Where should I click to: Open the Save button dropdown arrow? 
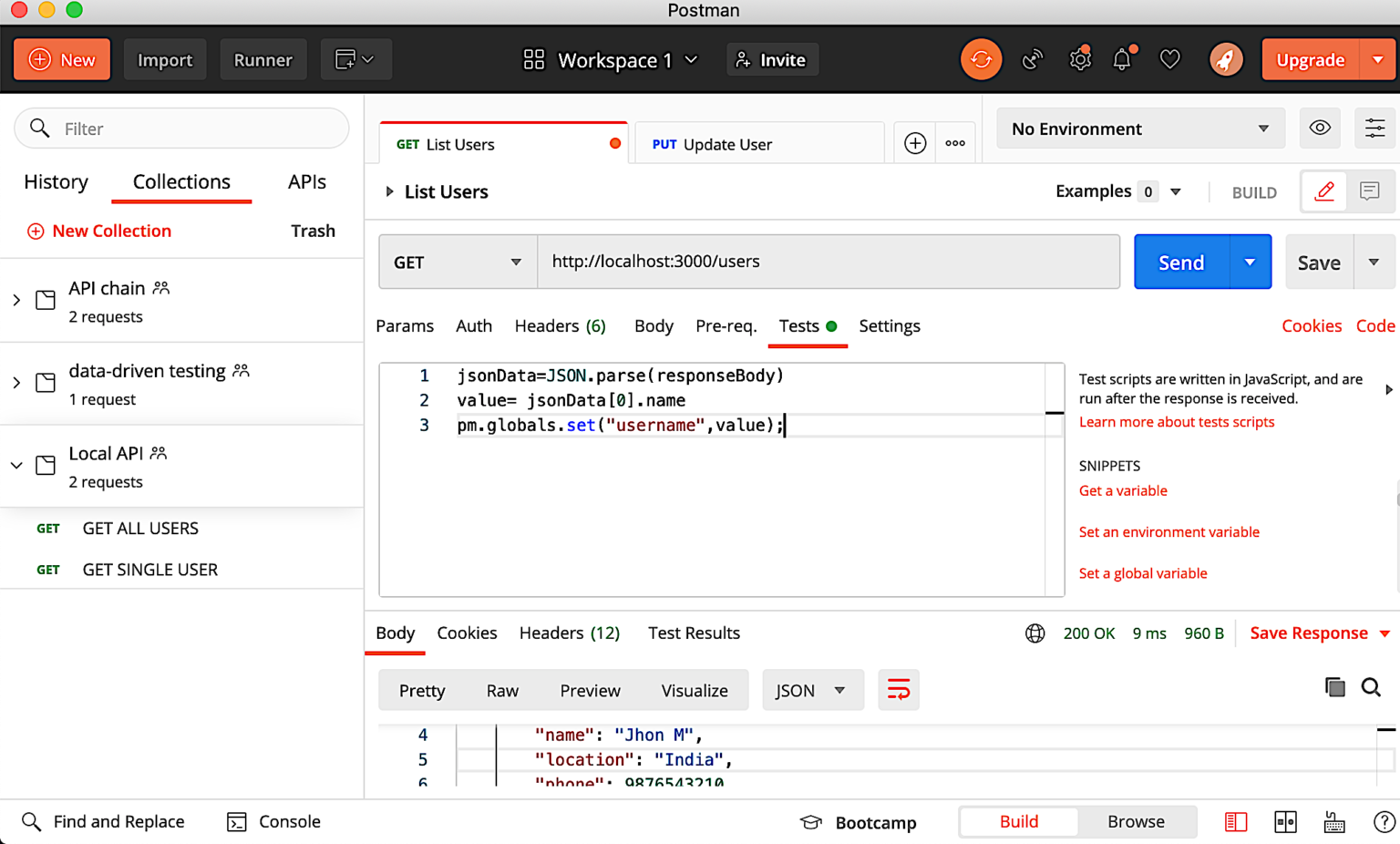click(1374, 262)
